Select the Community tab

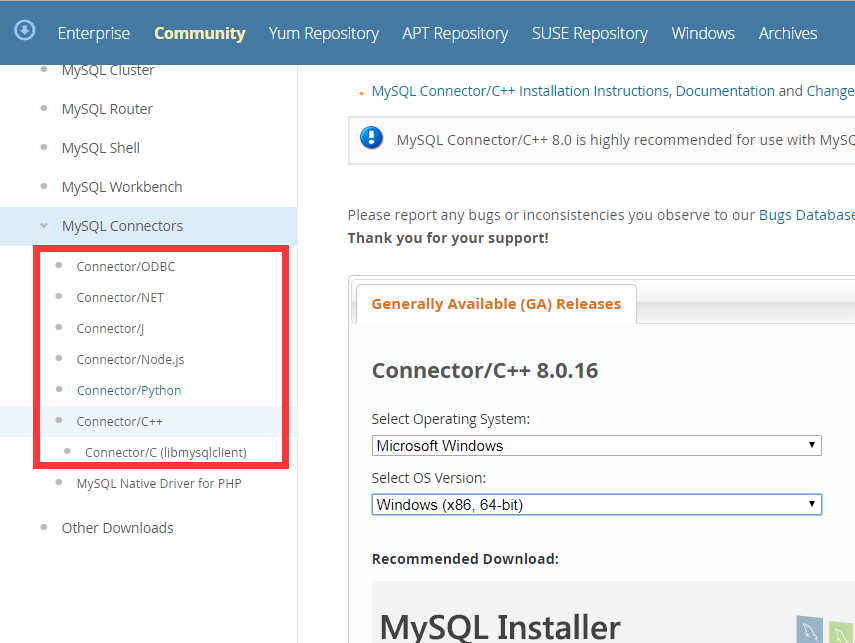pos(200,33)
